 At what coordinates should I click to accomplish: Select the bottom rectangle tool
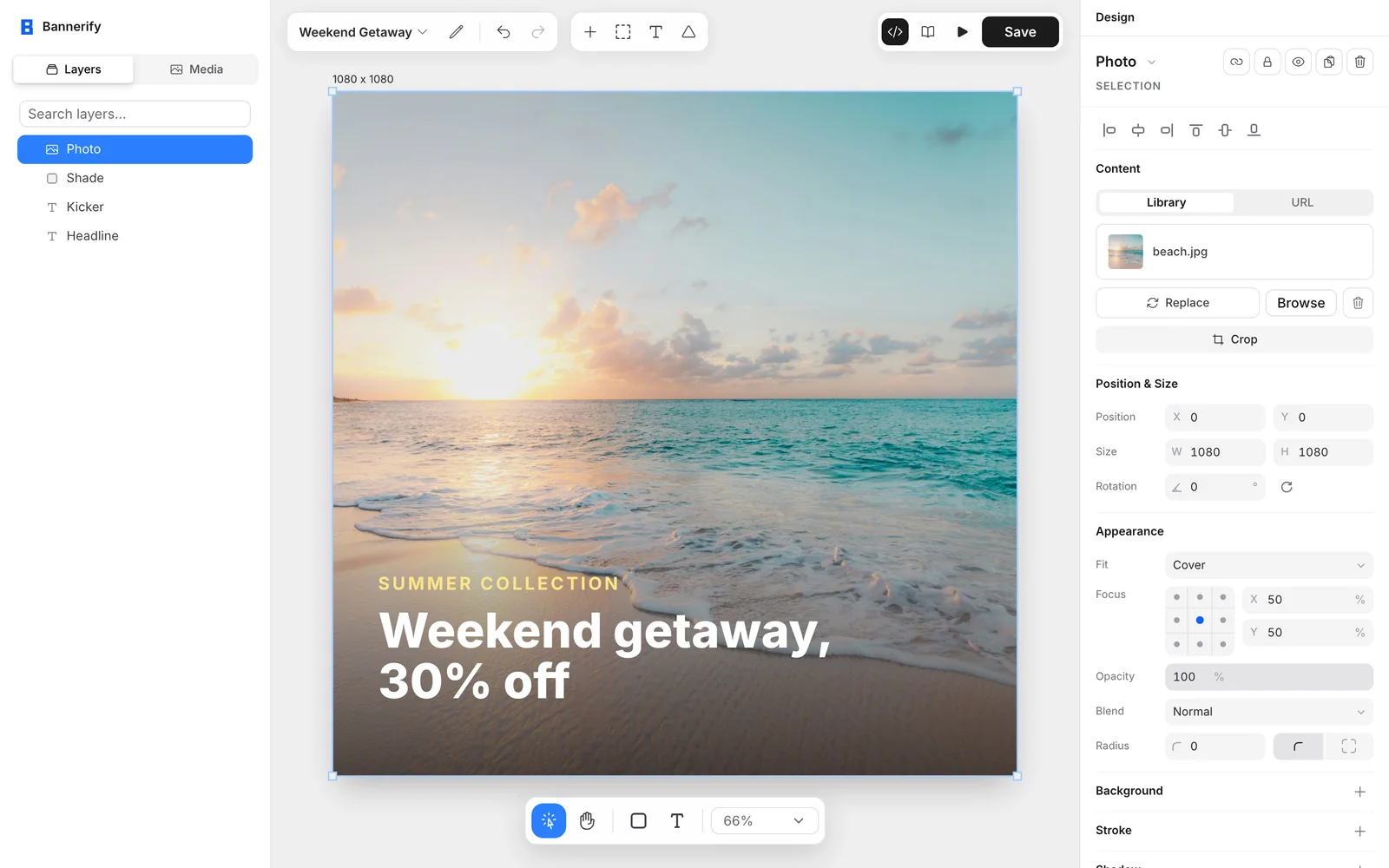pyautogui.click(x=638, y=821)
